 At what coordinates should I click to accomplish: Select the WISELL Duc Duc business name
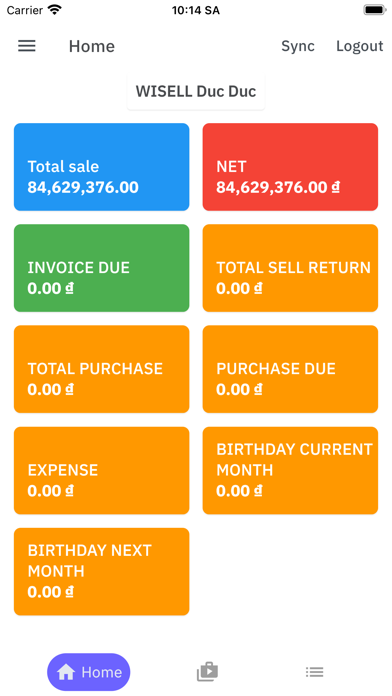coord(196,91)
